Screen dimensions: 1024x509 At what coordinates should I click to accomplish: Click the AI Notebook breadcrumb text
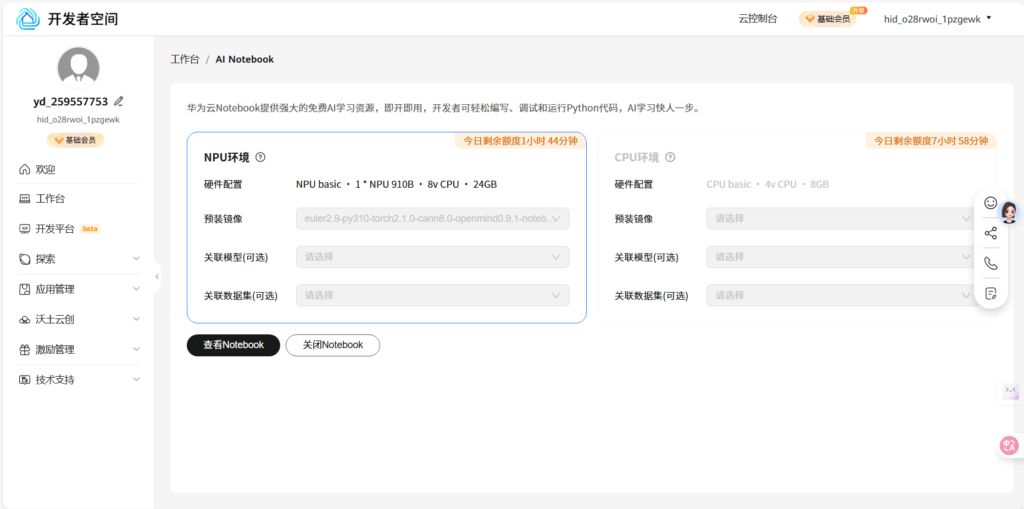tap(245, 59)
